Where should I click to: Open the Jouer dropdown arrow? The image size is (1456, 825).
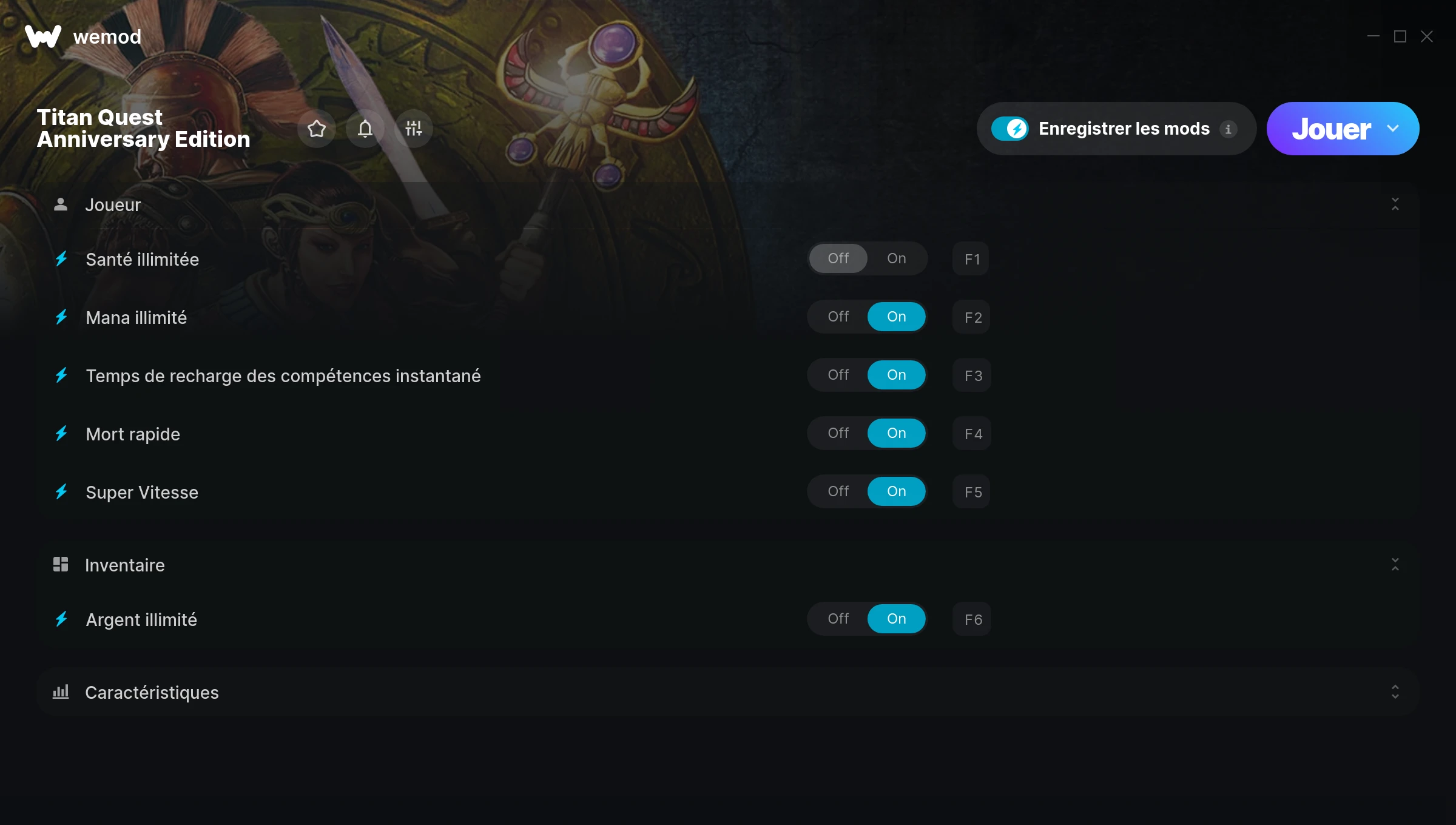1393,129
